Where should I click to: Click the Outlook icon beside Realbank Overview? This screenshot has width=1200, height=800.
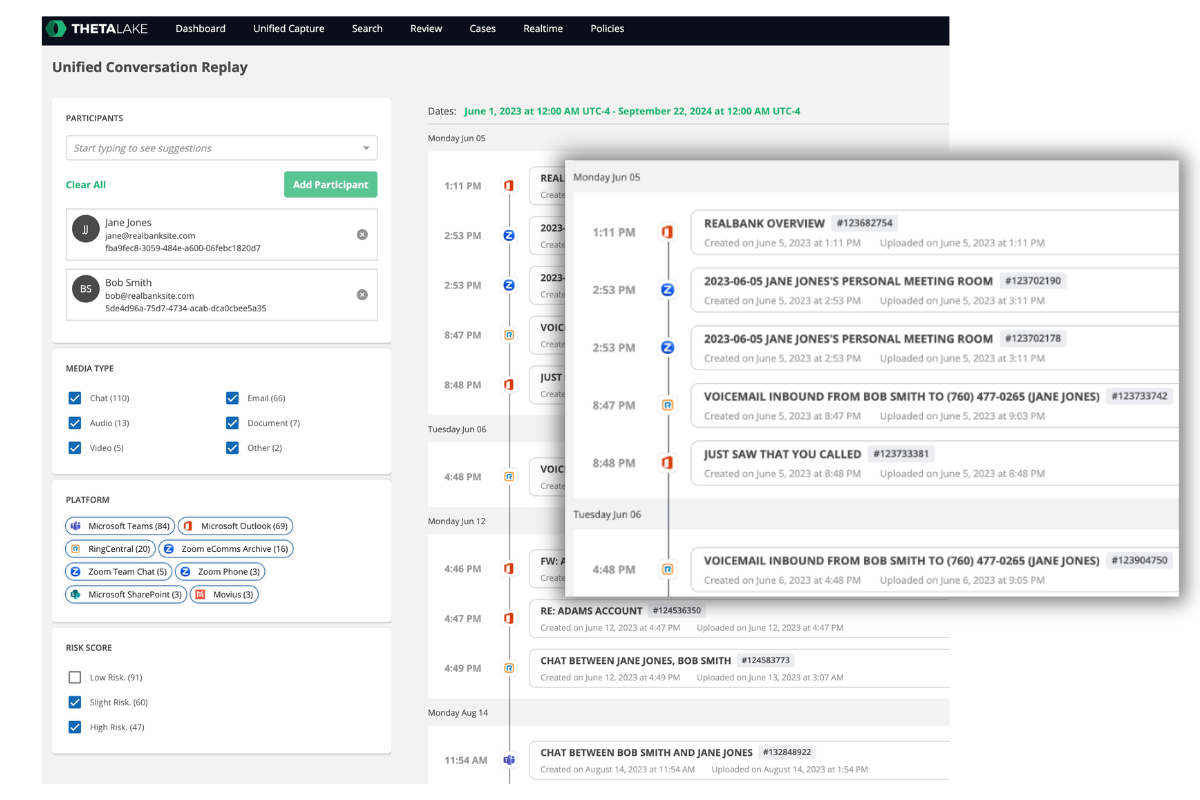(667, 232)
